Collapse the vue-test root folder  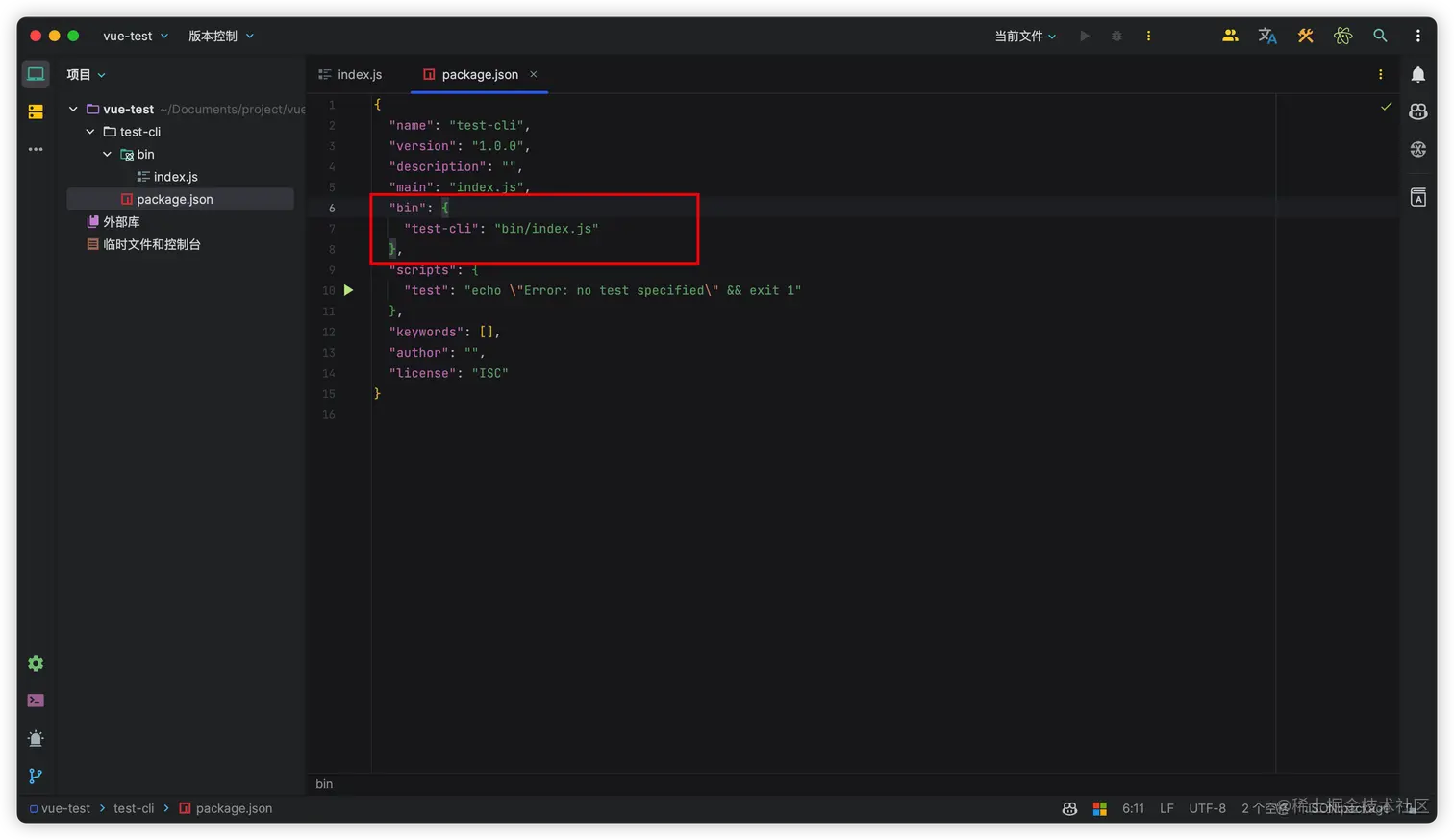pyautogui.click(x=73, y=110)
